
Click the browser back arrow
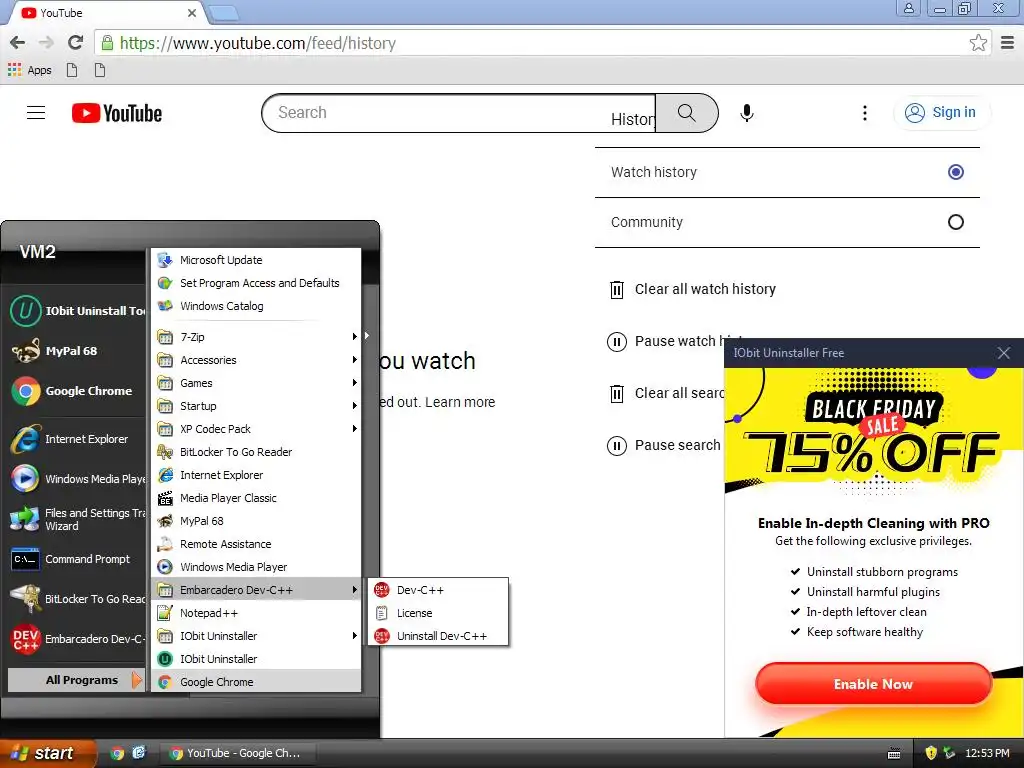18,43
